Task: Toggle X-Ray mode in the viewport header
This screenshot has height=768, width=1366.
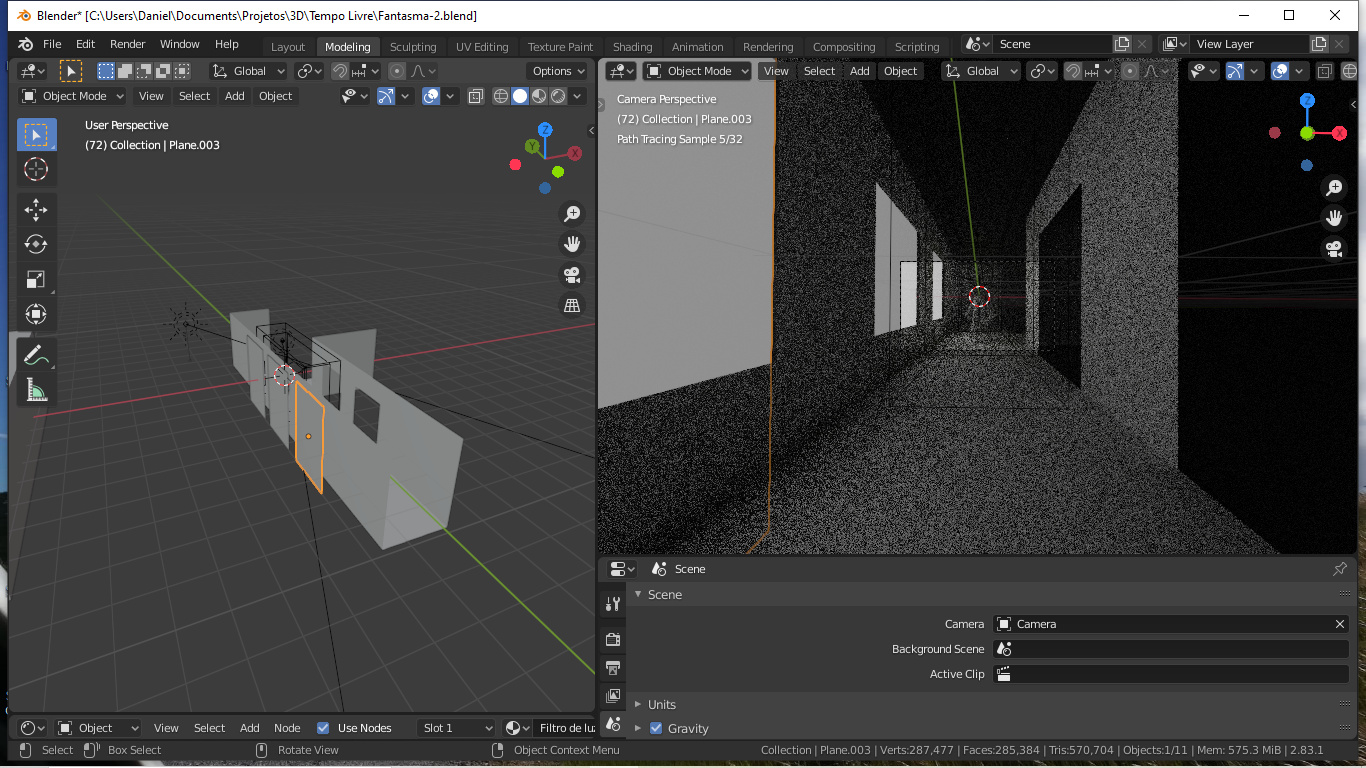Action: pyautogui.click(x=475, y=95)
